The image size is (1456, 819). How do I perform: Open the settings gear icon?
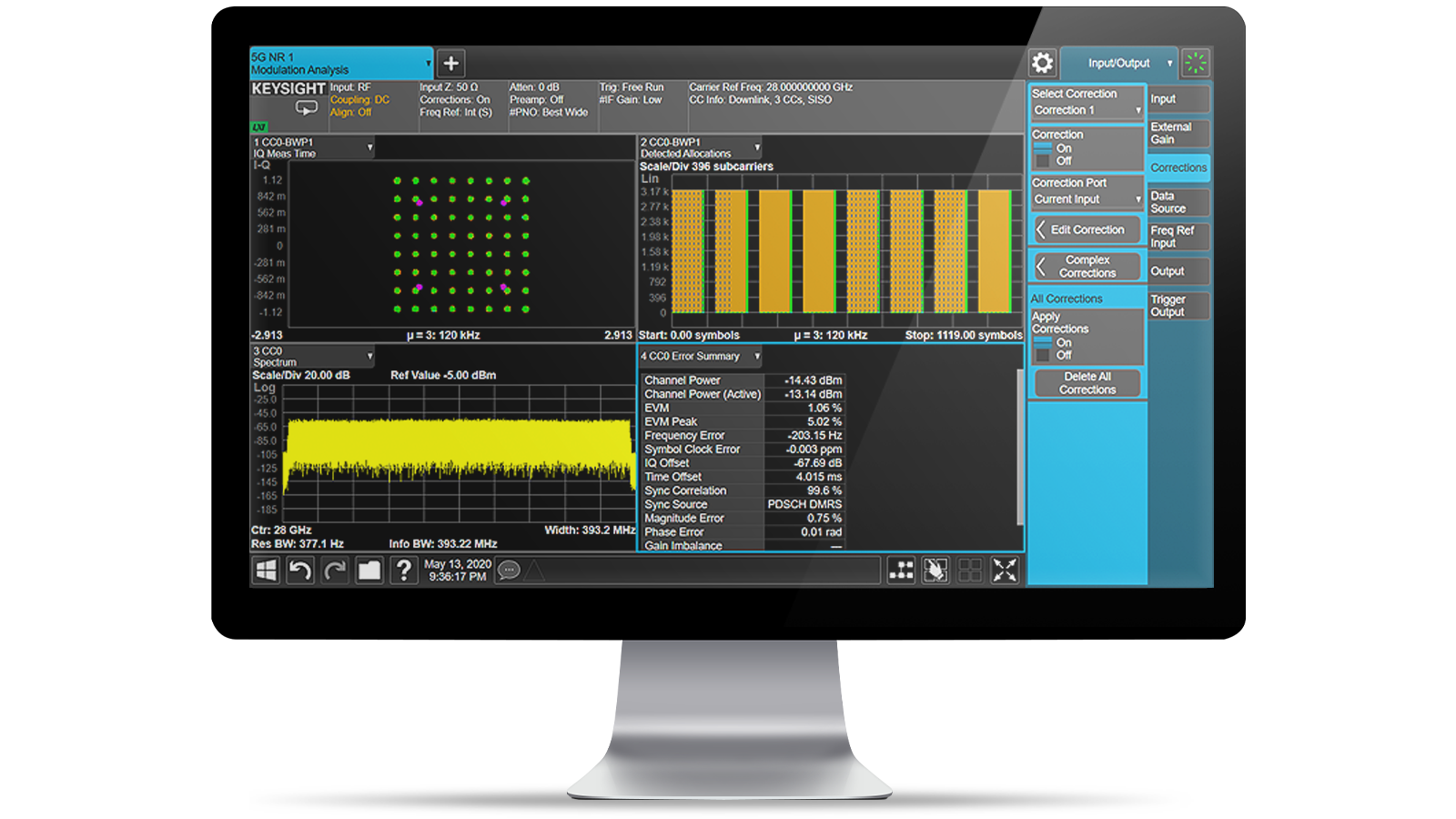pyautogui.click(x=1042, y=63)
